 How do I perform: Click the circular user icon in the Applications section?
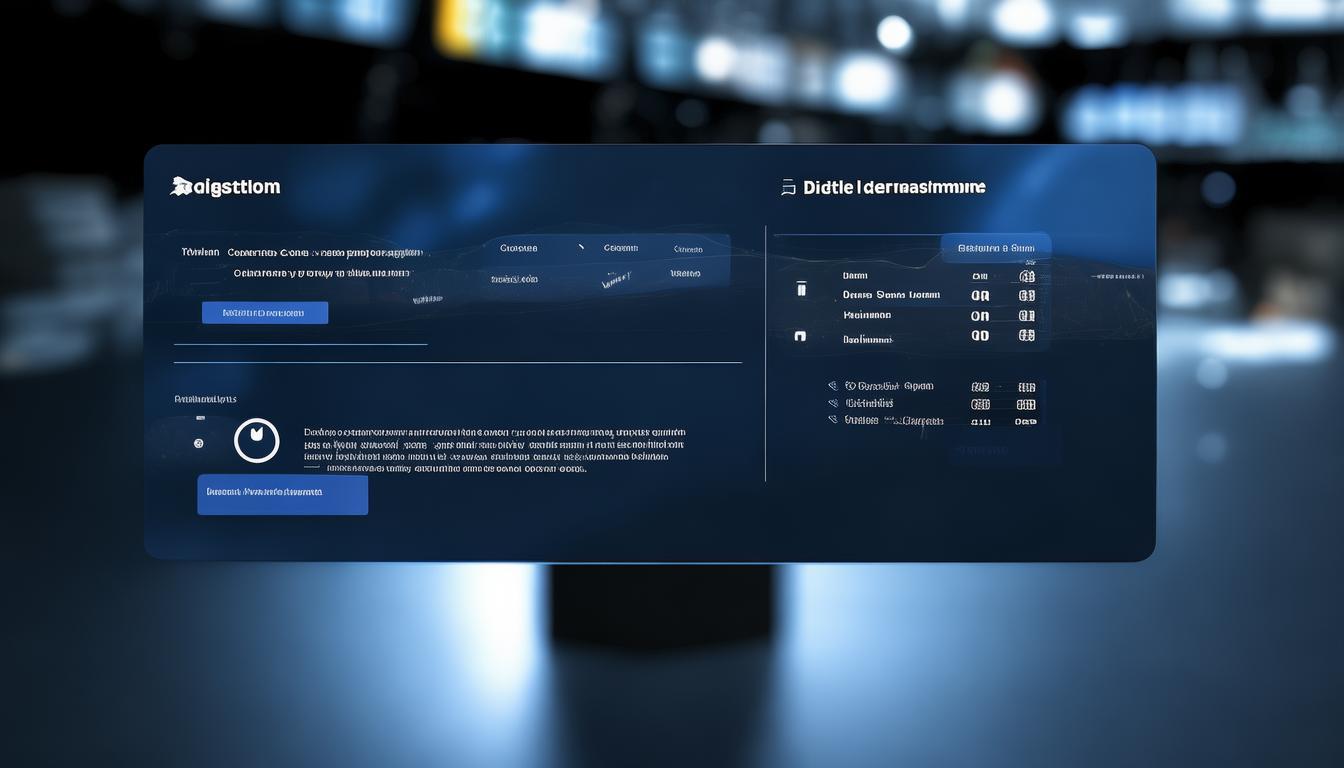pos(258,440)
